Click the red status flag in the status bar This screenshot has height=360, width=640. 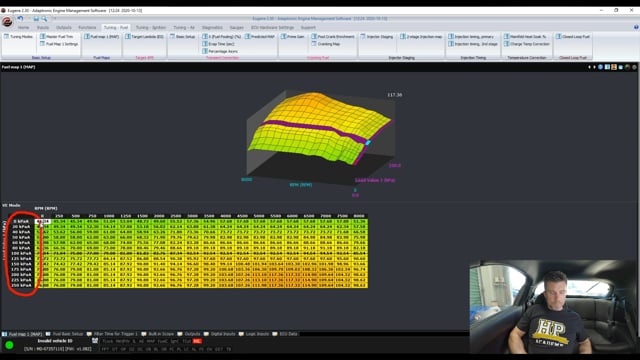coord(197,341)
